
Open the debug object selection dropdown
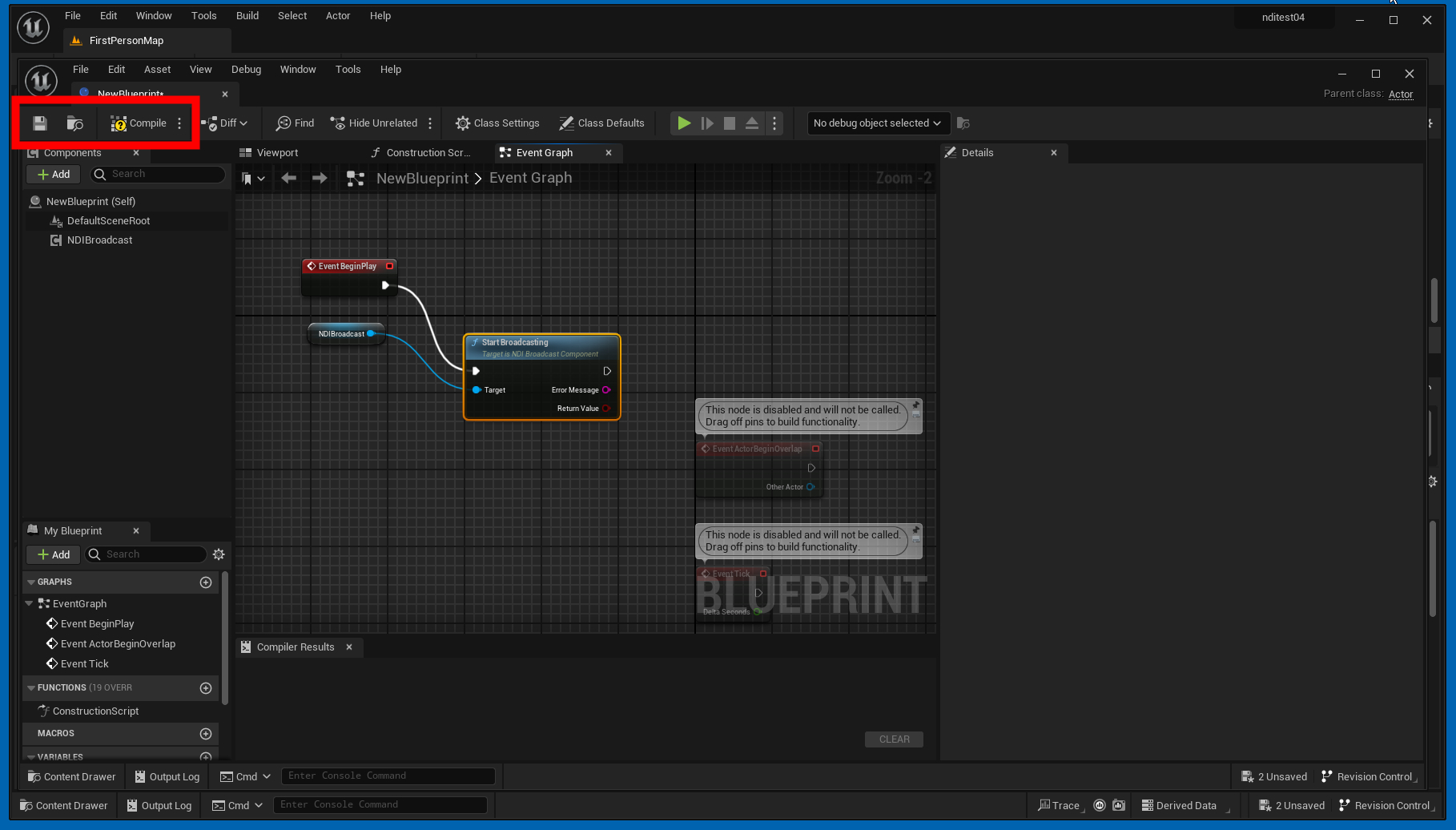pos(877,123)
